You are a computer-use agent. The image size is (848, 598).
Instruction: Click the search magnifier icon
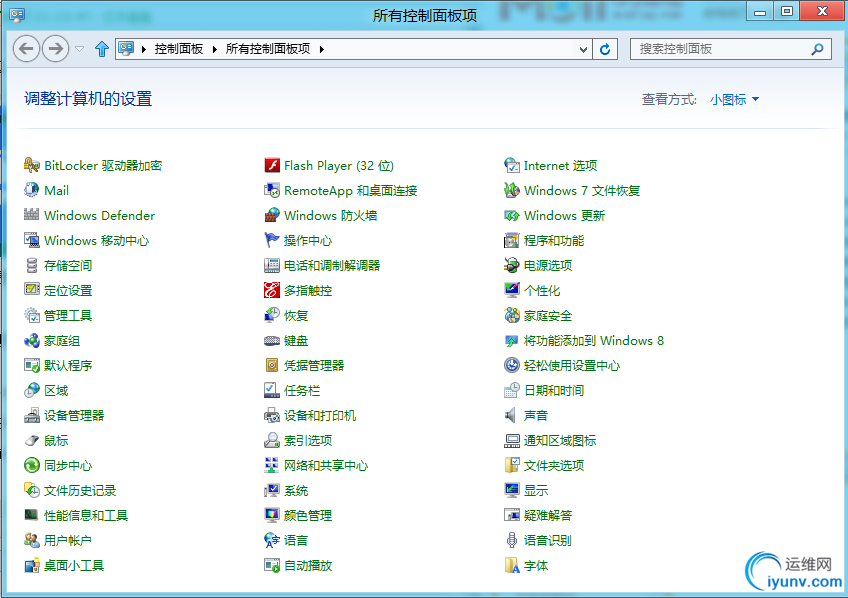(x=818, y=49)
